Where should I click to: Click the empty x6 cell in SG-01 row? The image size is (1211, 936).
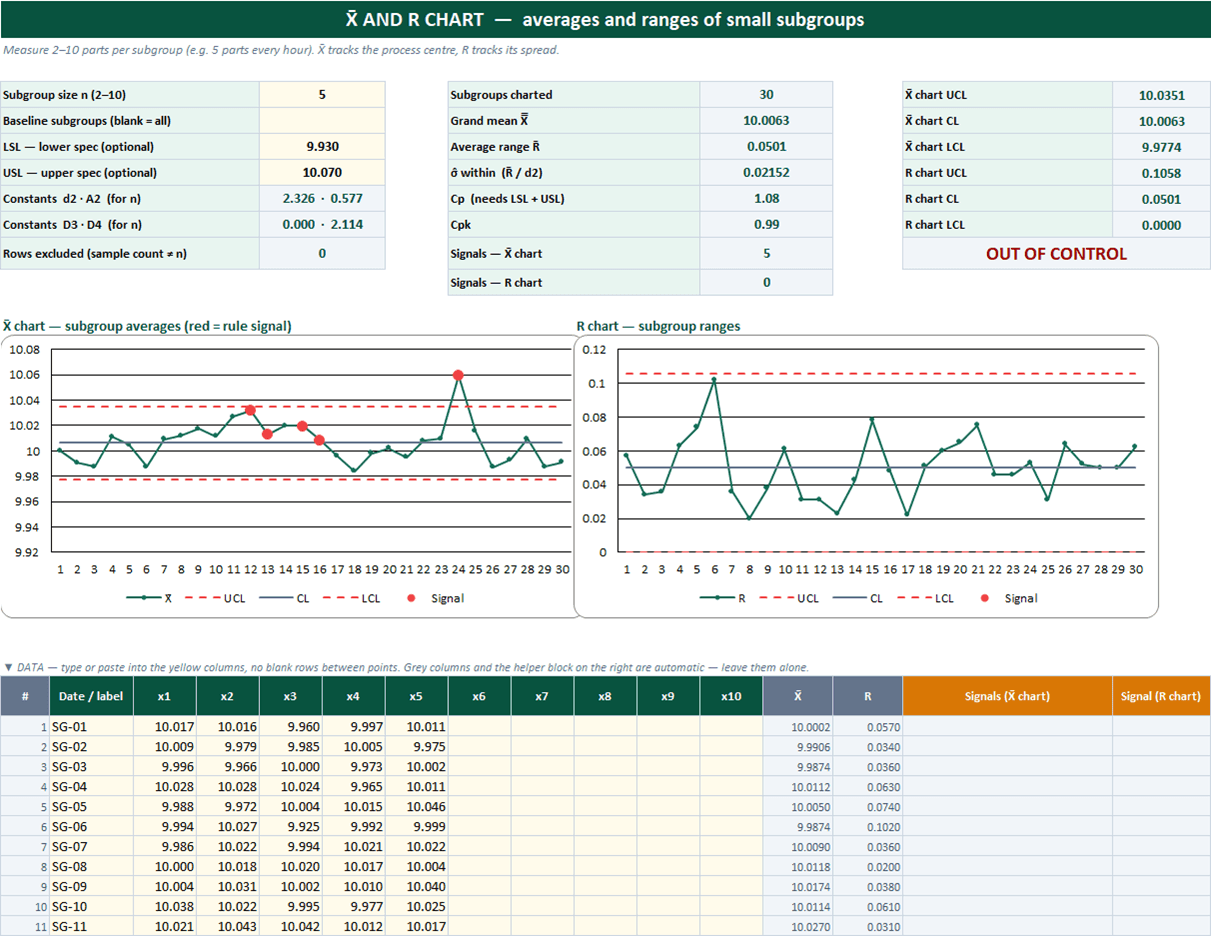tap(479, 727)
